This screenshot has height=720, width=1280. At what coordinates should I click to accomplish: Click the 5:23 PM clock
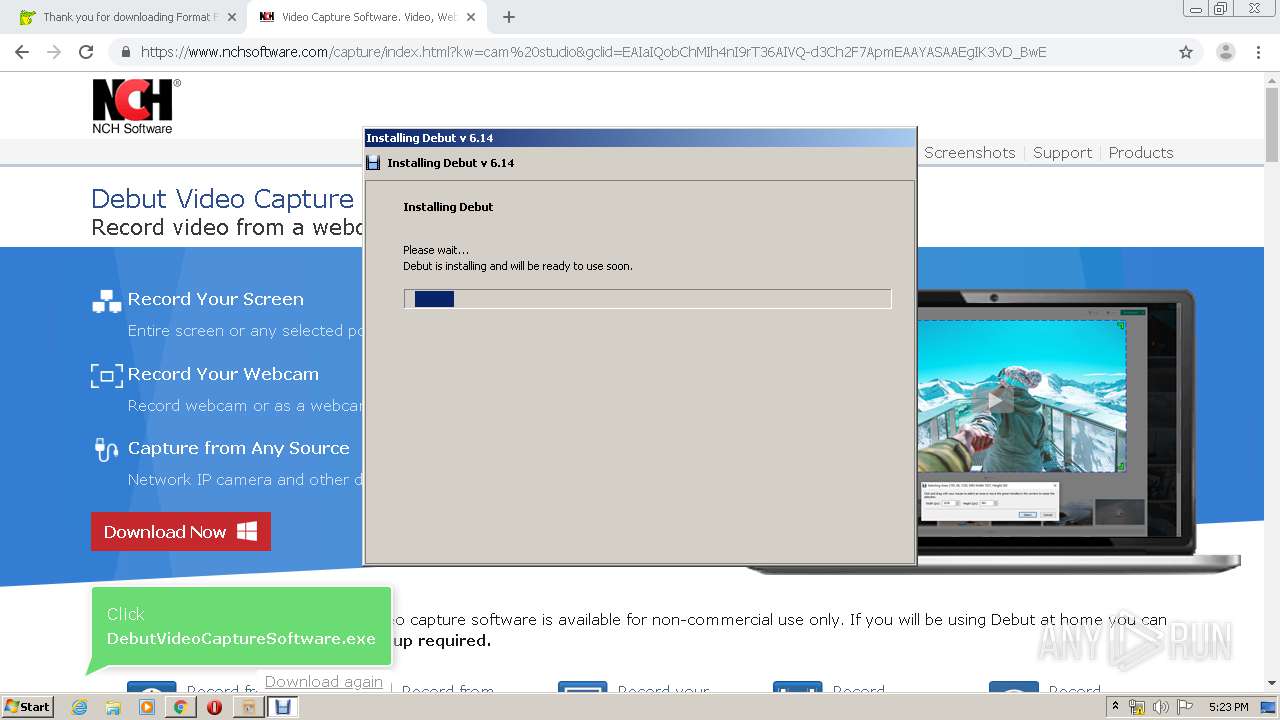(x=1228, y=707)
